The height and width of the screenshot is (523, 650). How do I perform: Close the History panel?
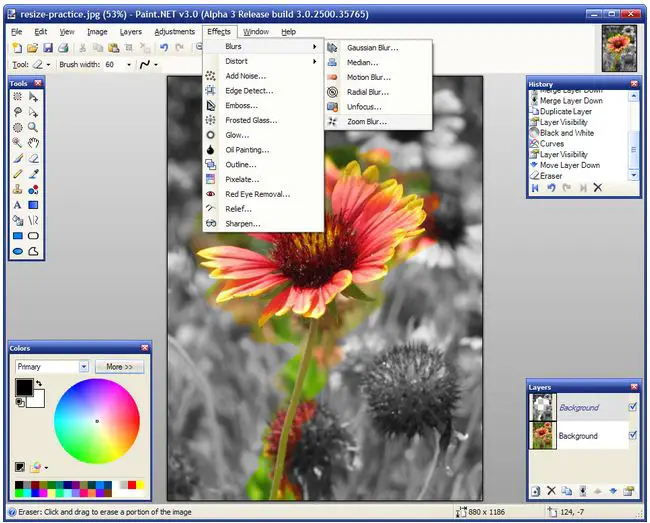point(634,84)
